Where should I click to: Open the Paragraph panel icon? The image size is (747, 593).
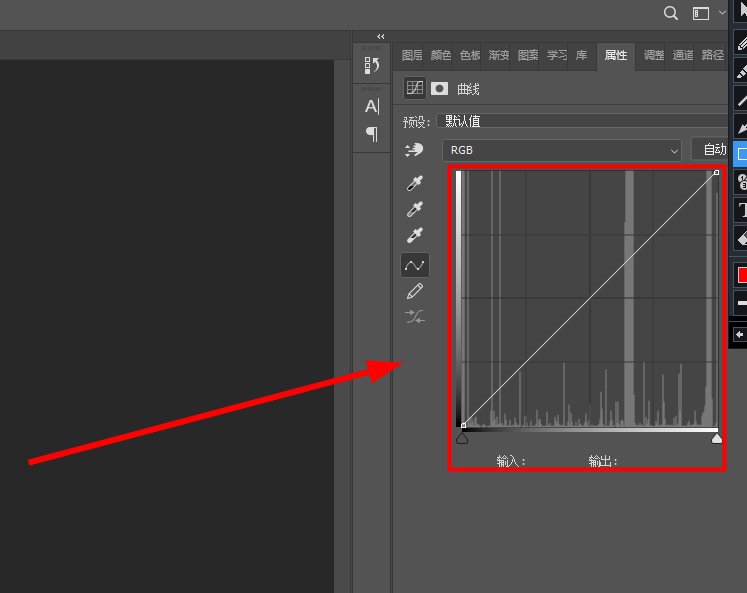pyautogui.click(x=372, y=133)
